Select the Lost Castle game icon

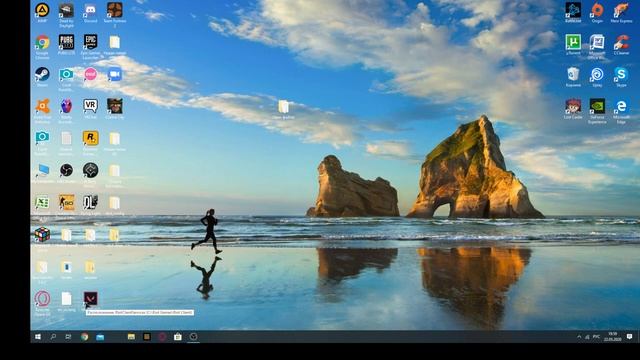(x=573, y=106)
